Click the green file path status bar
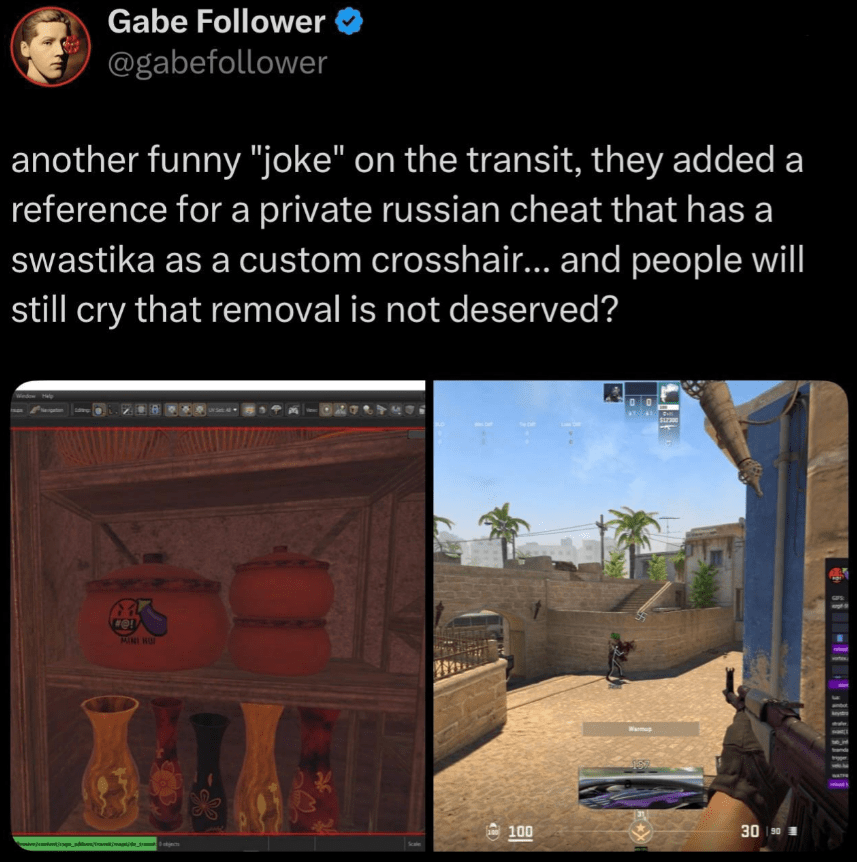Viewport: 857px width, 862px height. (84, 843)
